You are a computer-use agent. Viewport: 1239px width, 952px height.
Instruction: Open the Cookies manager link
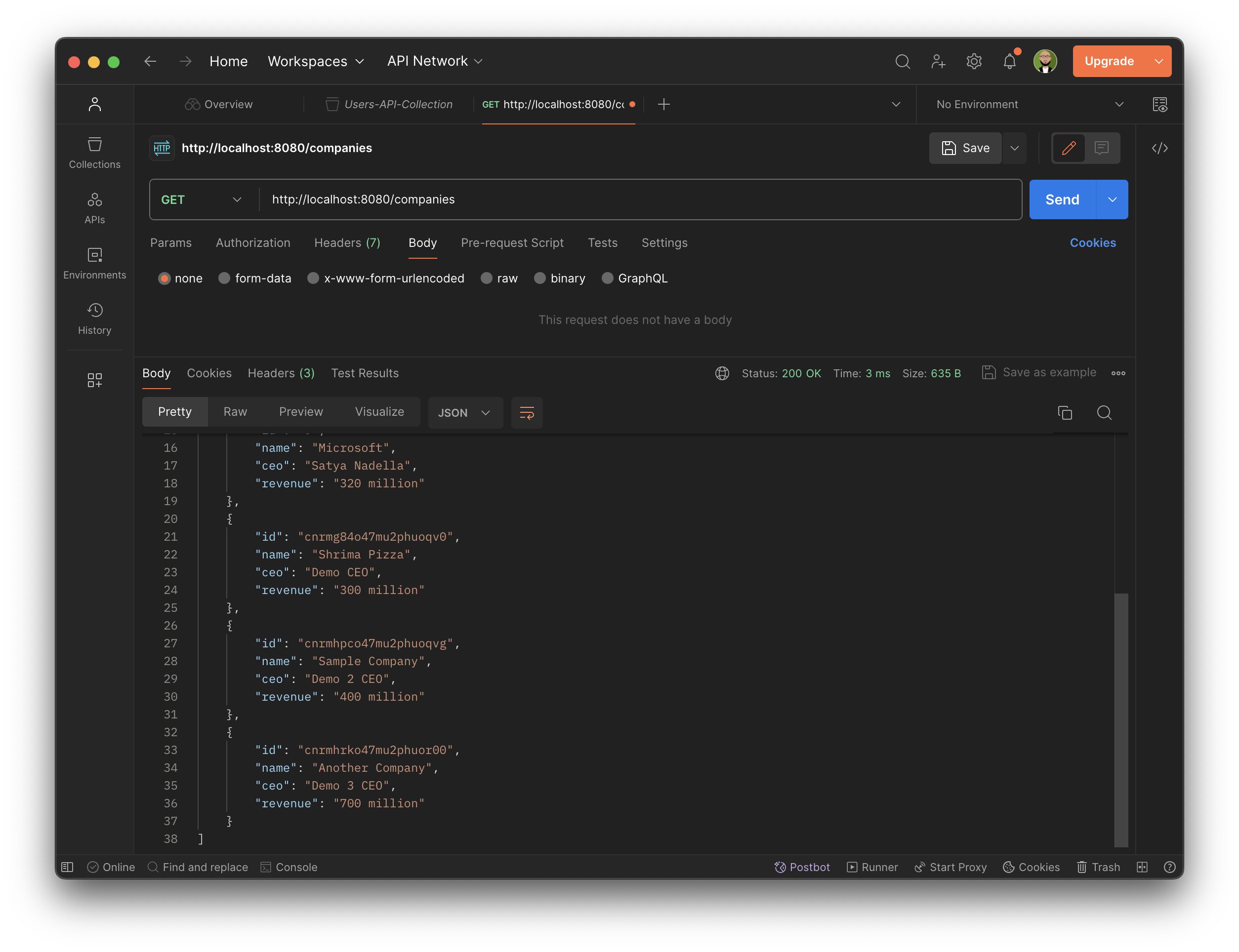pyautogui.click(x=1093, y=242)
